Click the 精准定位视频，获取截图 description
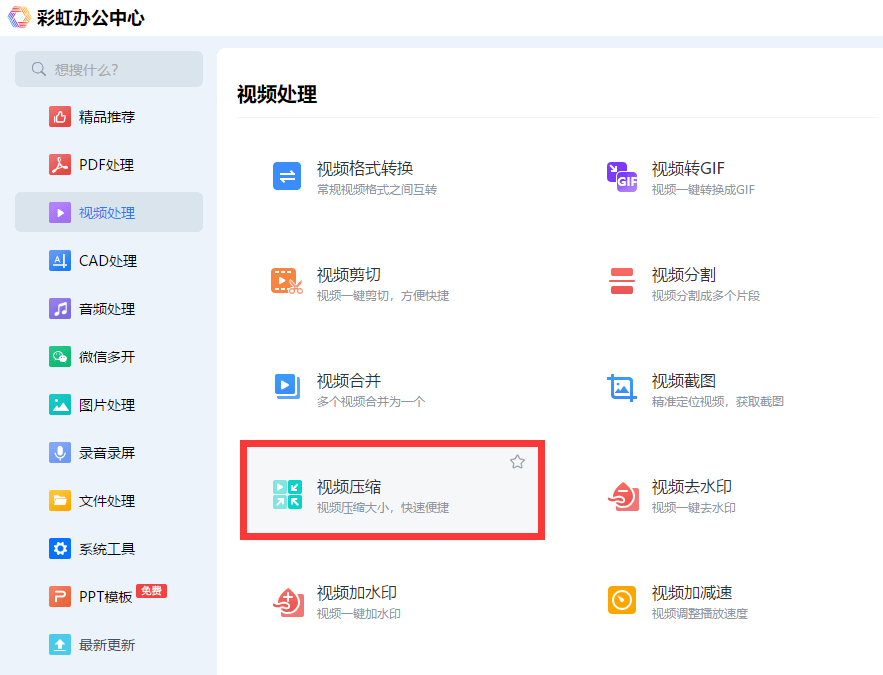The image size is (883, 675). (717, 401)
